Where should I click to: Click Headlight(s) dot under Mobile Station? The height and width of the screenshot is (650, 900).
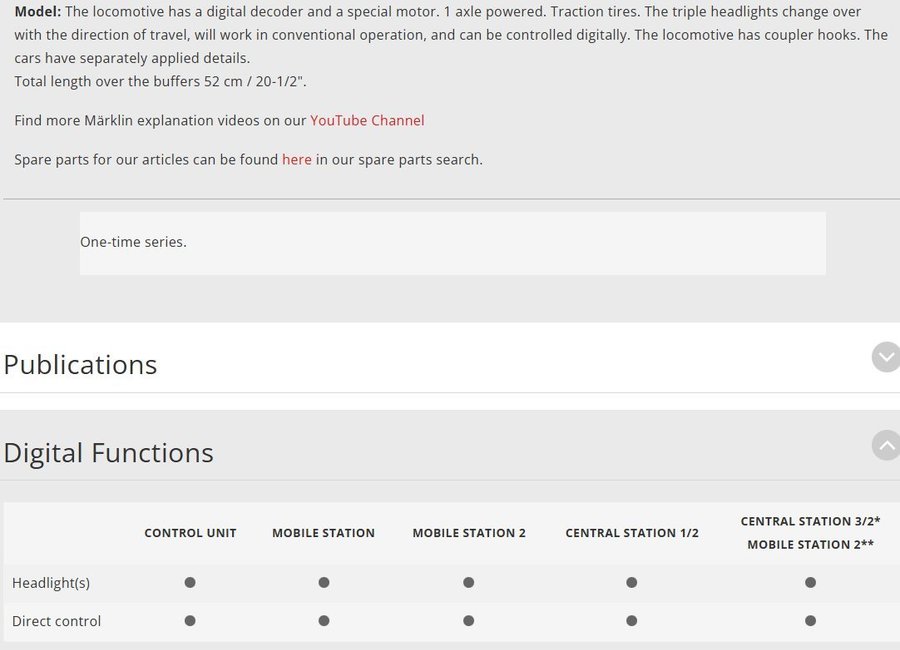[x=323, y=582]
